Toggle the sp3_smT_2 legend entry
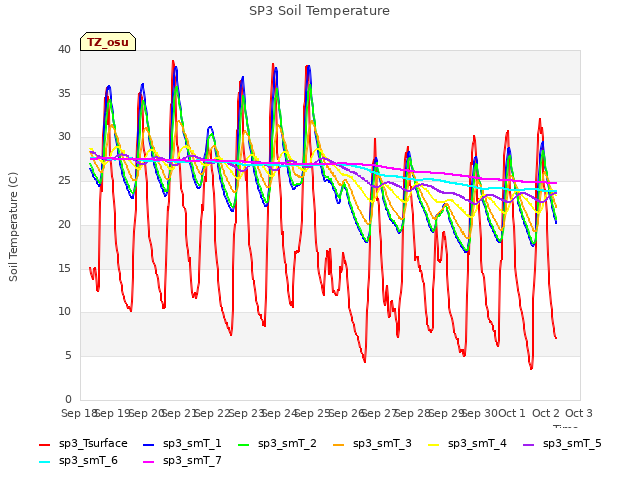Image resolution: width=640 pixels, height=480 pixels. tap(277, 444)
